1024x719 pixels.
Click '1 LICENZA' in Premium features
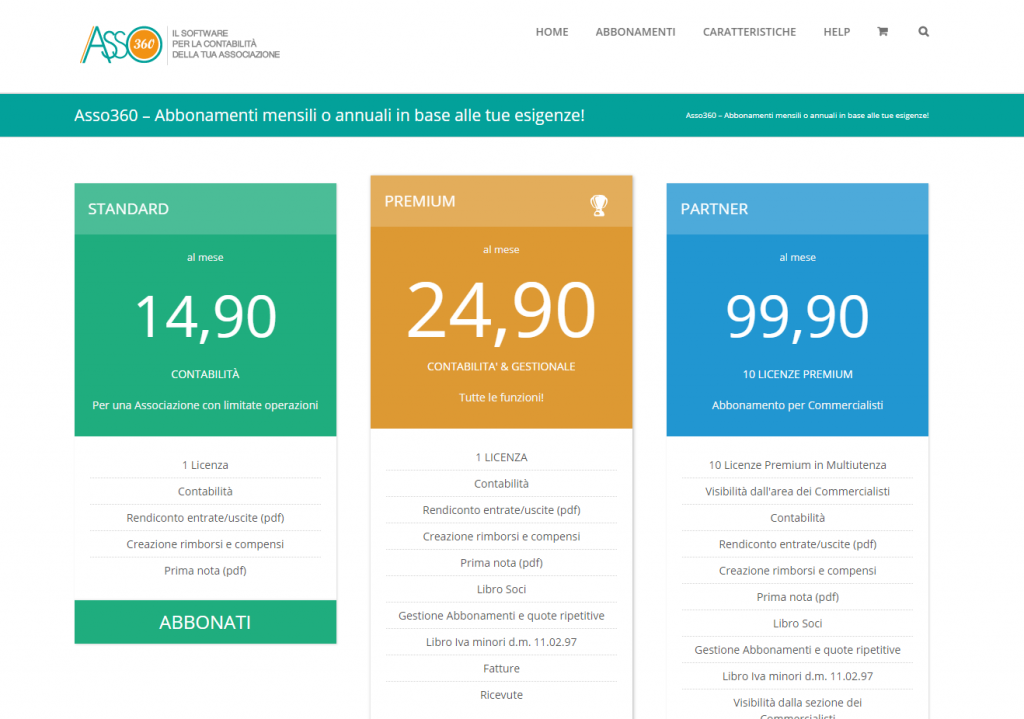(x=501, y=457)
